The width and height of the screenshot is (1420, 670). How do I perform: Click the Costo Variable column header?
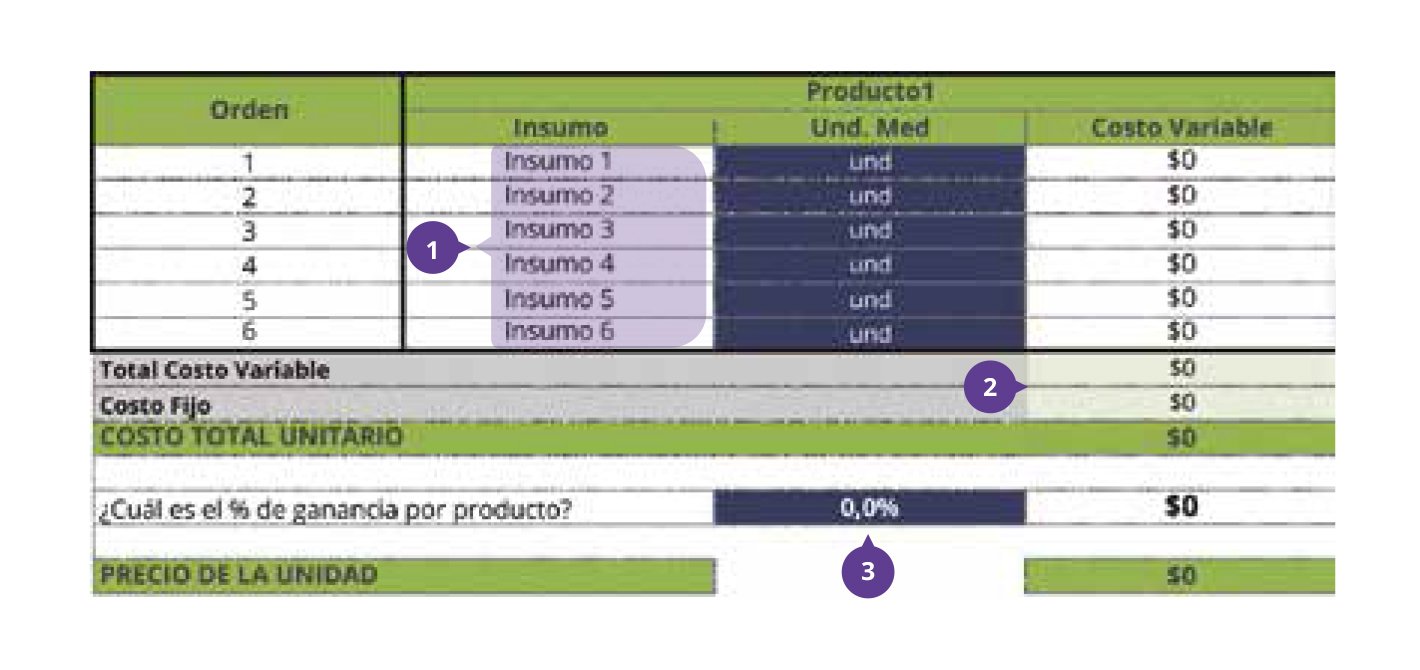tap(1181, 128)
